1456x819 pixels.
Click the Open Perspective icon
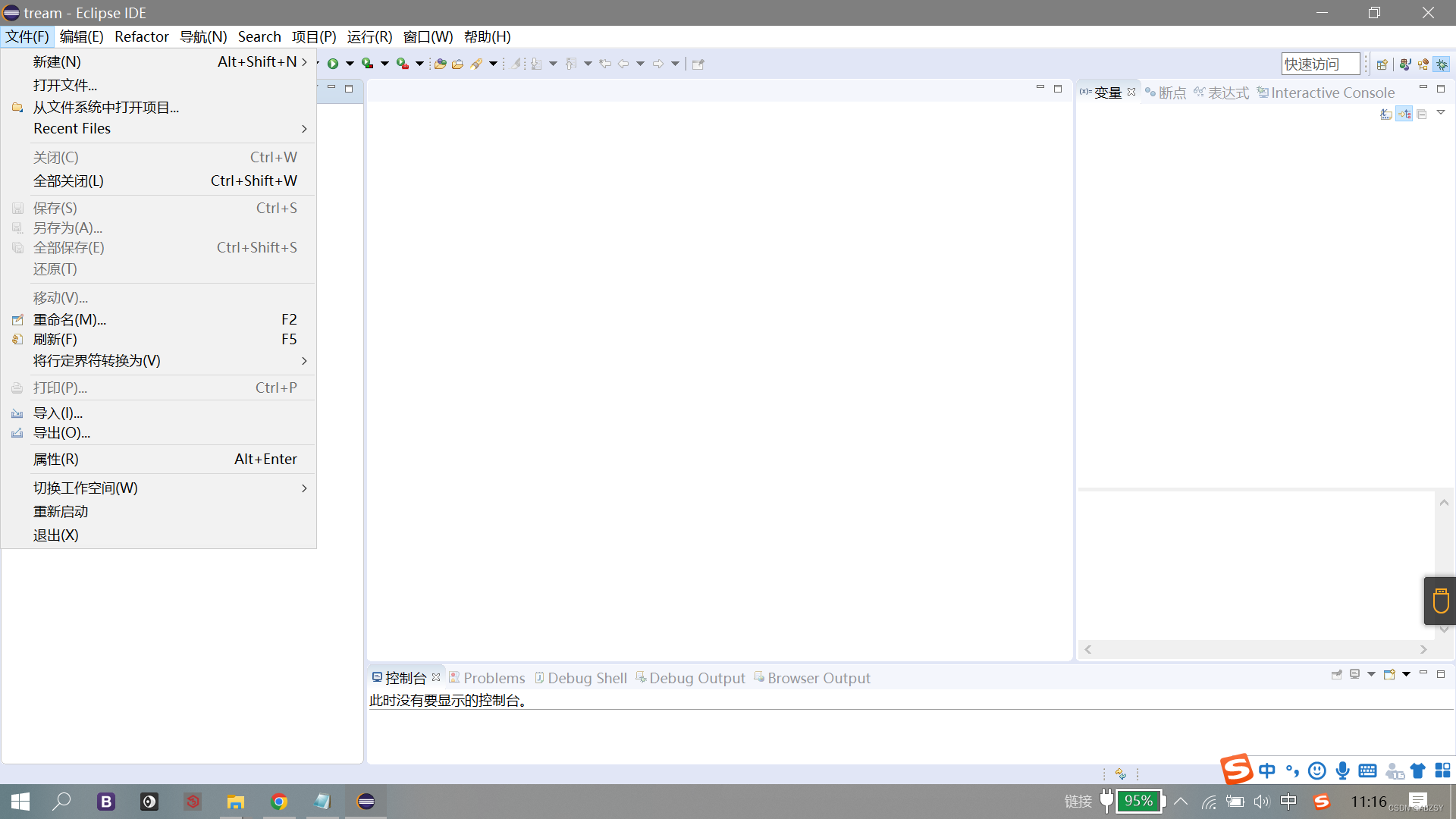[x=1382, y=64]
